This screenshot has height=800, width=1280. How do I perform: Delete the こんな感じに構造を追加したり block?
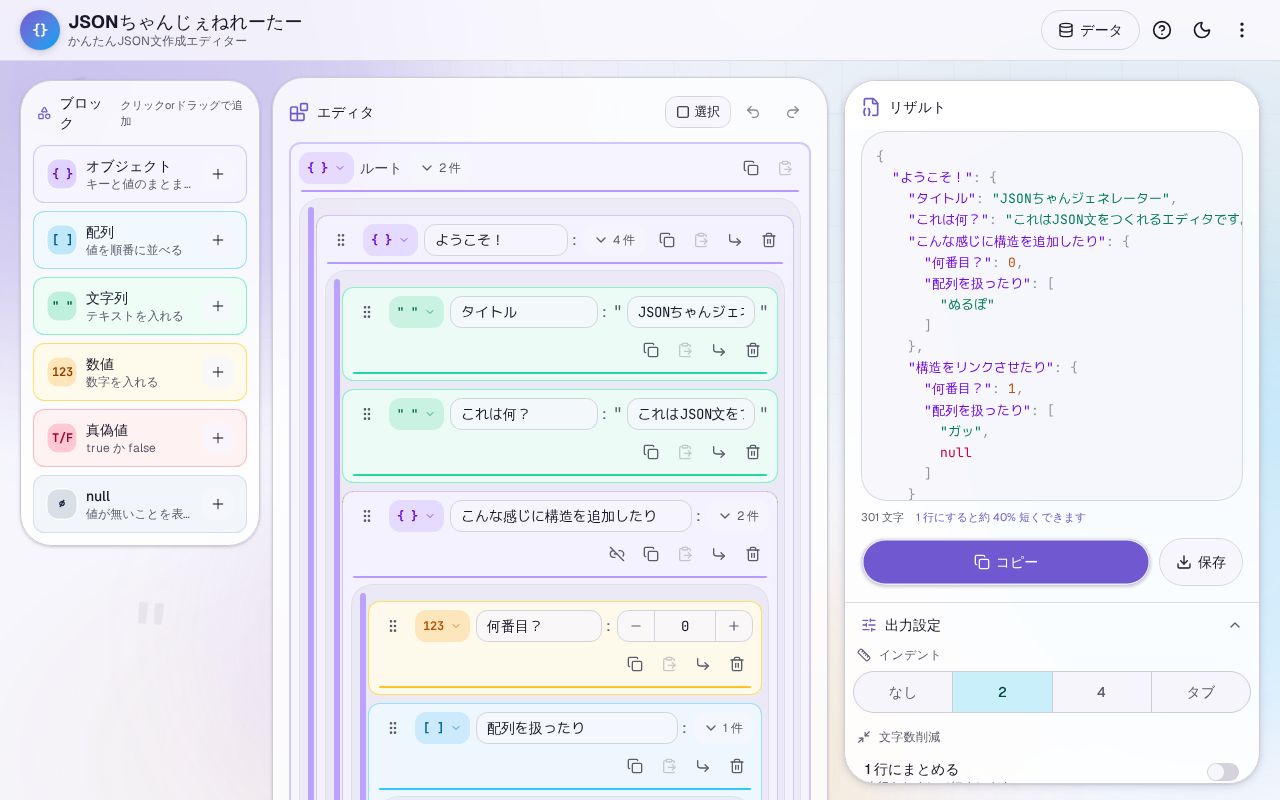753,554
